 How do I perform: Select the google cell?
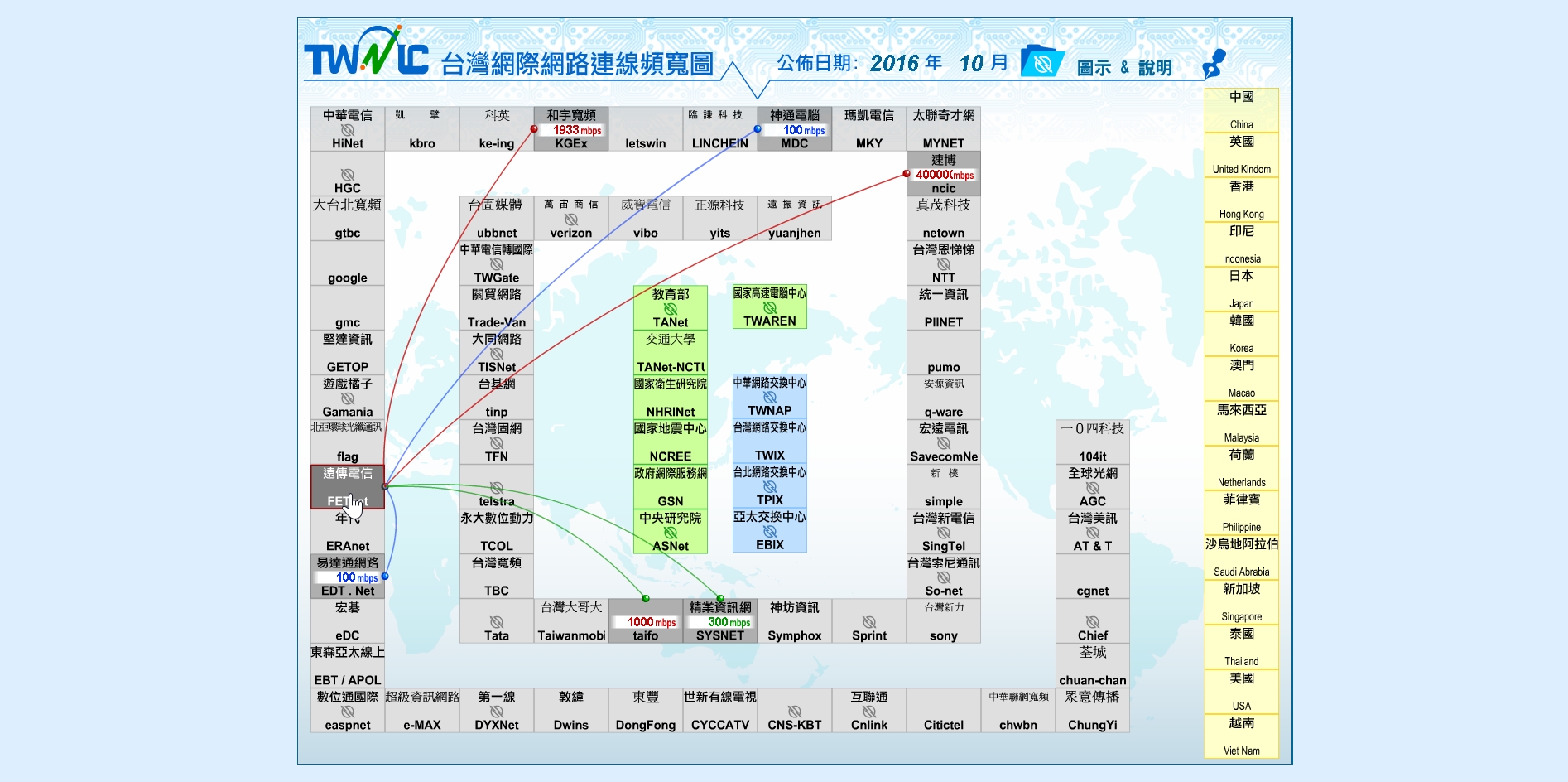point(348,263)
